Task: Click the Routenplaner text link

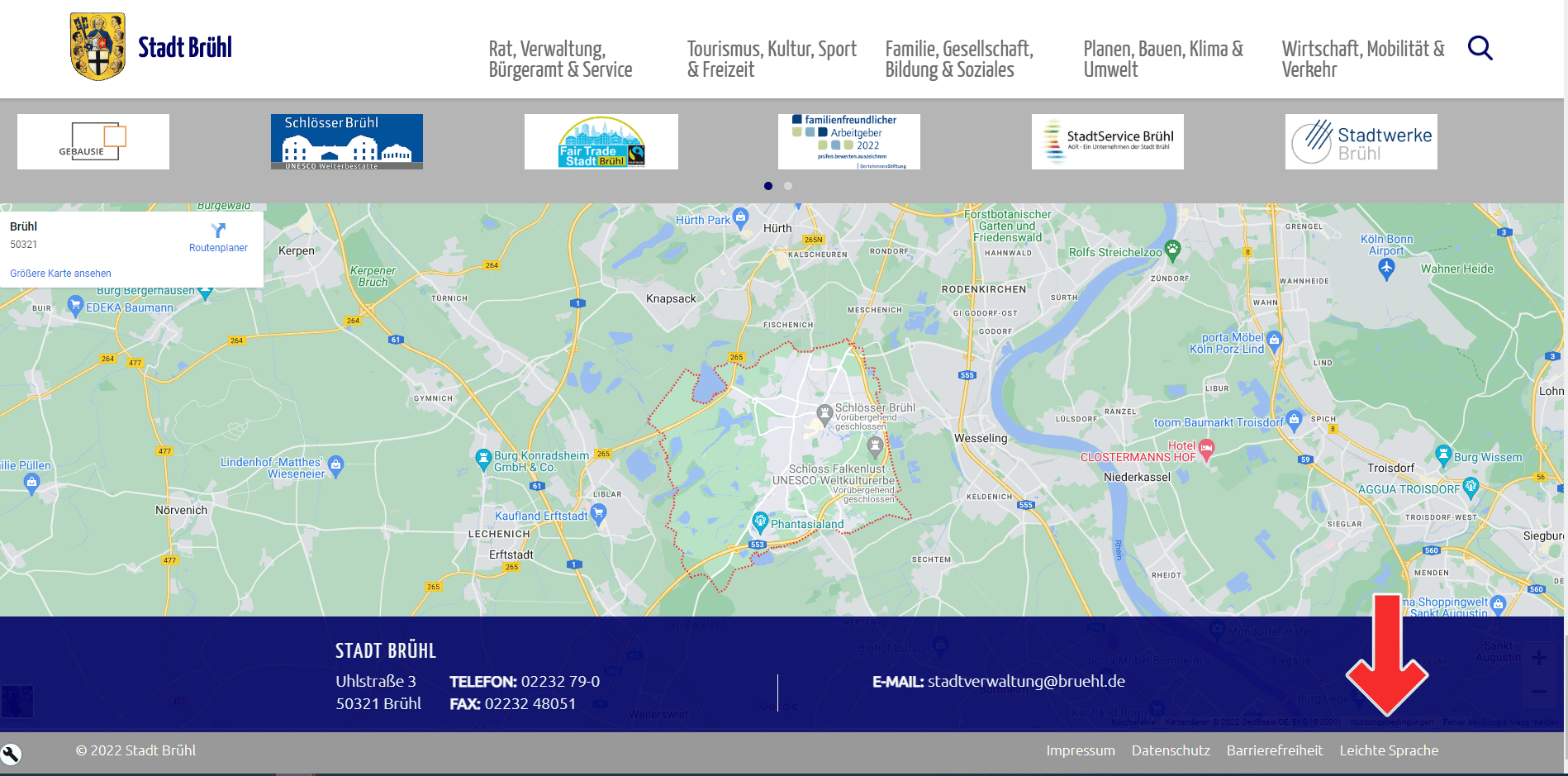Action: [218, 248]
